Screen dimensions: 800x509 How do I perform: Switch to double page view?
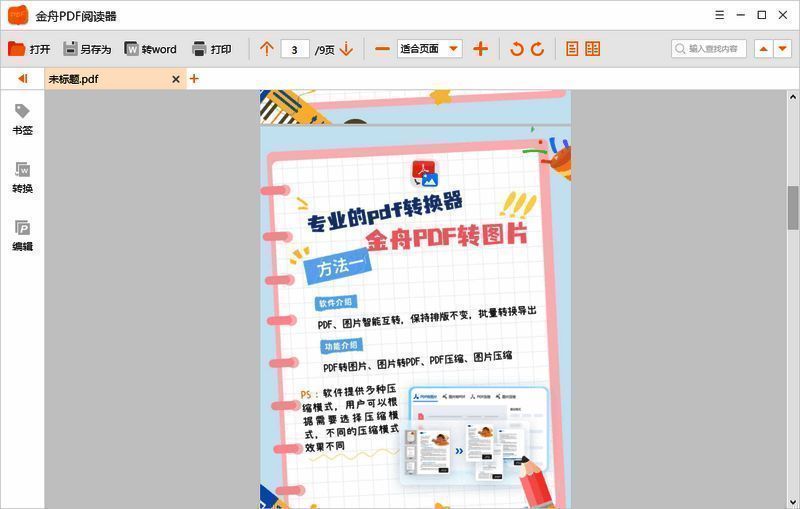tap(592, 49)
